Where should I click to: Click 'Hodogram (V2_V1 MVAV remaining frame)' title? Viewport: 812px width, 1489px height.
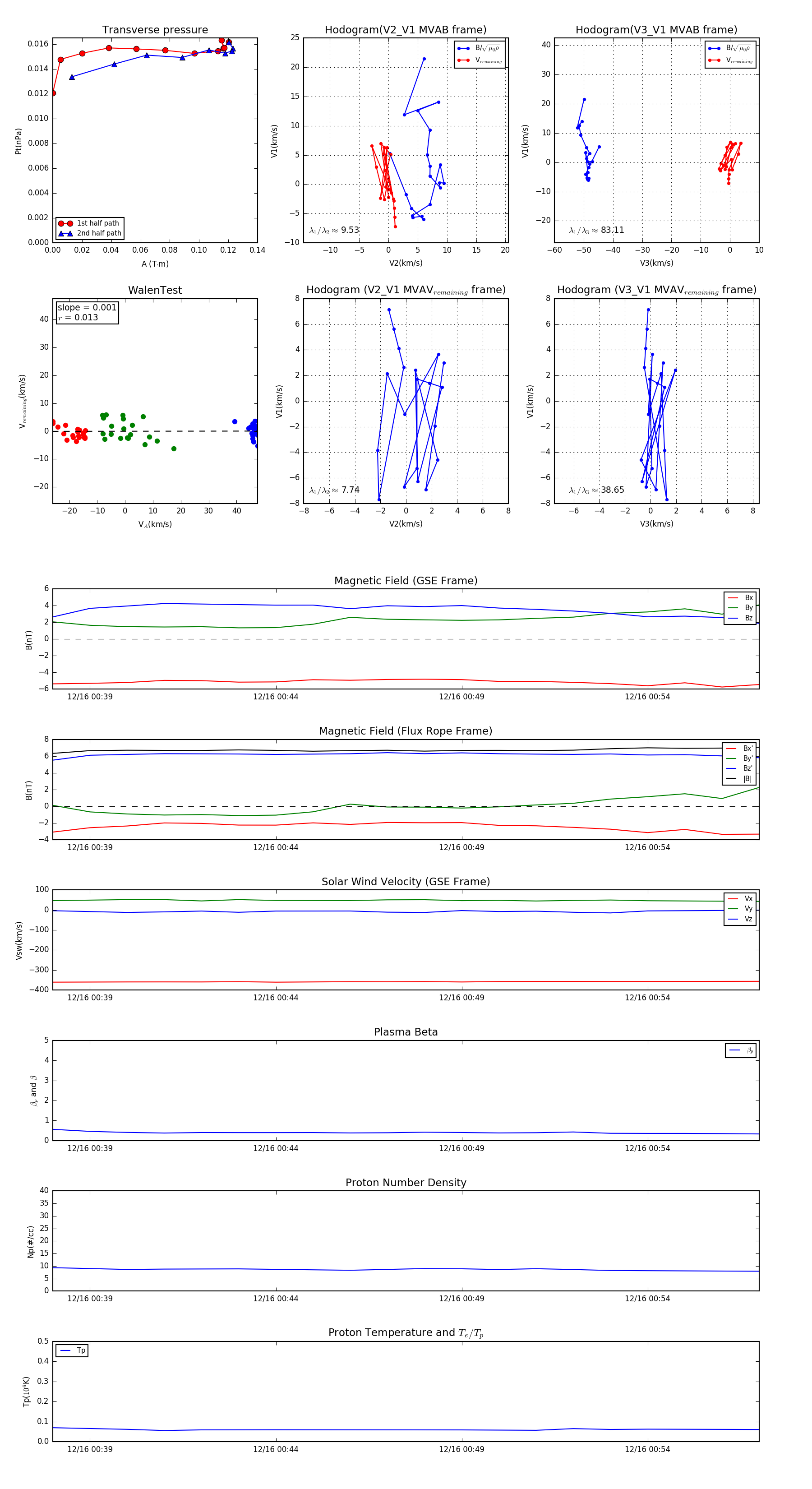pos(406,290)
